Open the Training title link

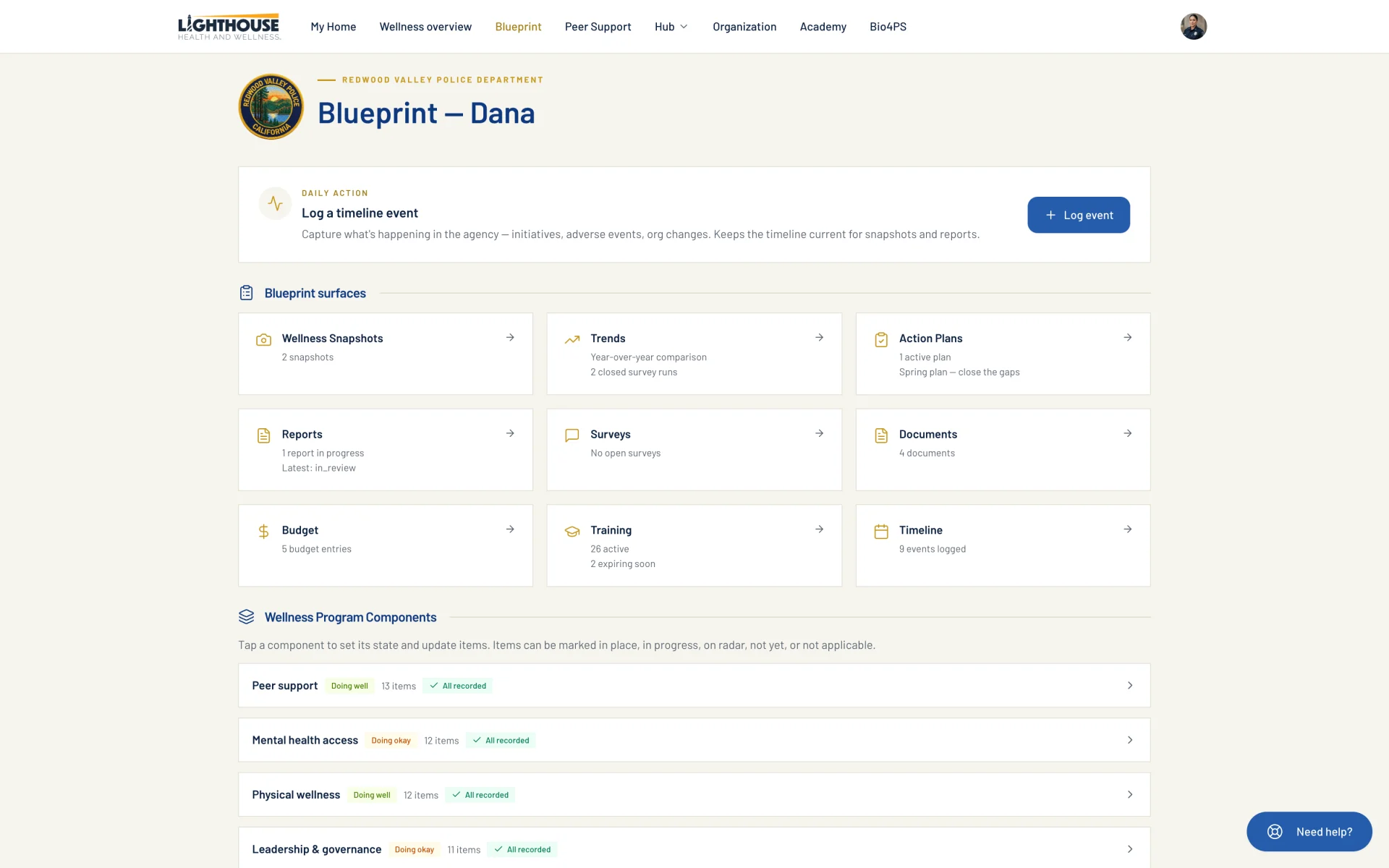(611, 530)
